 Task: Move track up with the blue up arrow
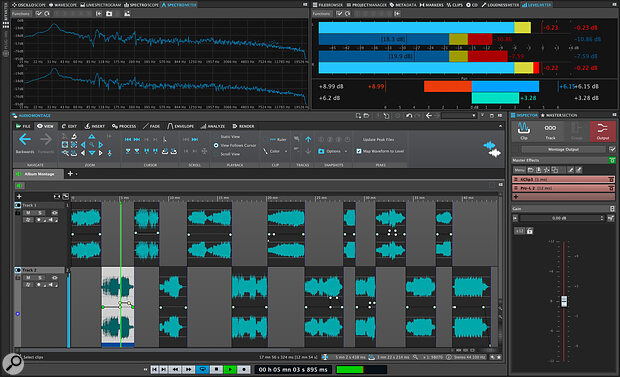[308, 139]
